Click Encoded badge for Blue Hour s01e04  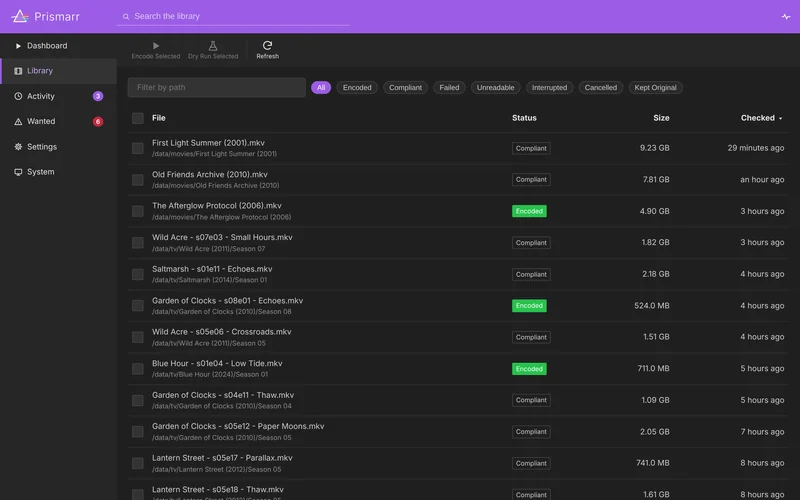point(529,369)
